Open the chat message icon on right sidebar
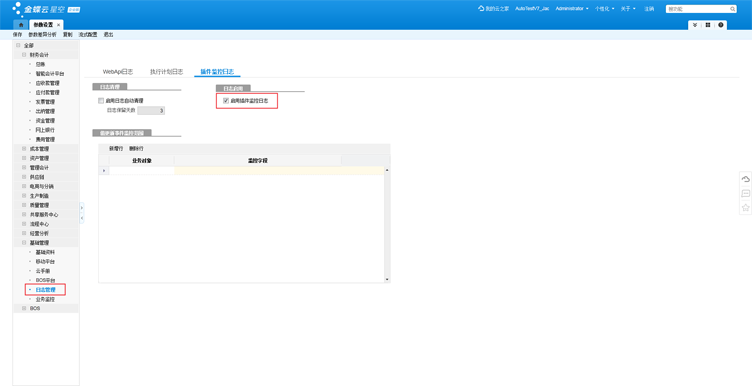The height and width of the screenshot is (386, 752). coord(745,193)
